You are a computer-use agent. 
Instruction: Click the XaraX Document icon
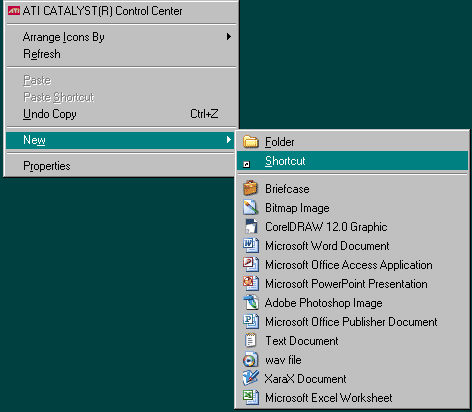click(x=251, y=378)
